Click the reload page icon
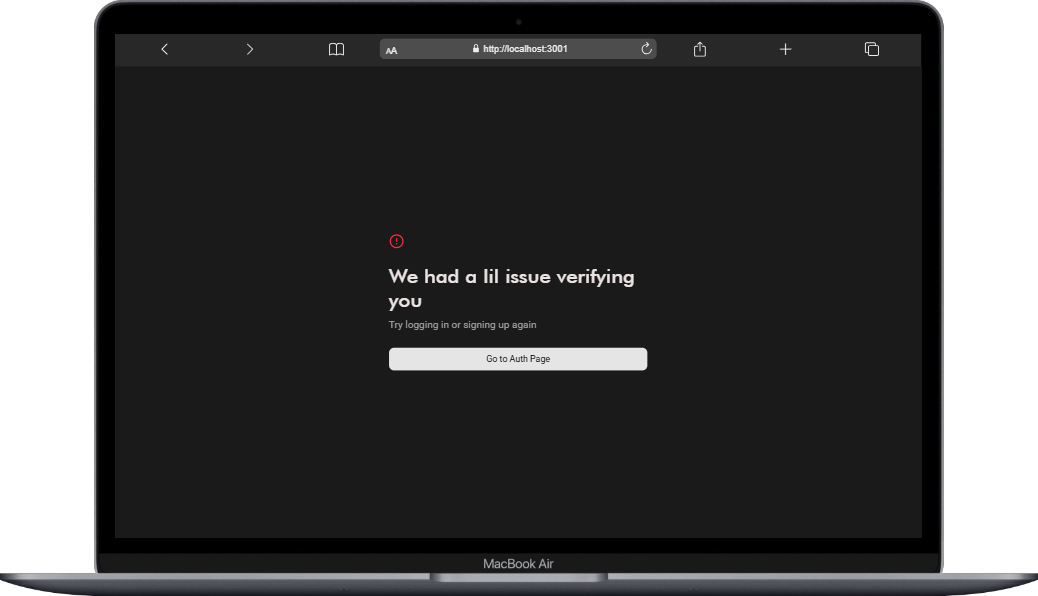1038x596 pixels. pyautogui.click(x=646, y=48)
